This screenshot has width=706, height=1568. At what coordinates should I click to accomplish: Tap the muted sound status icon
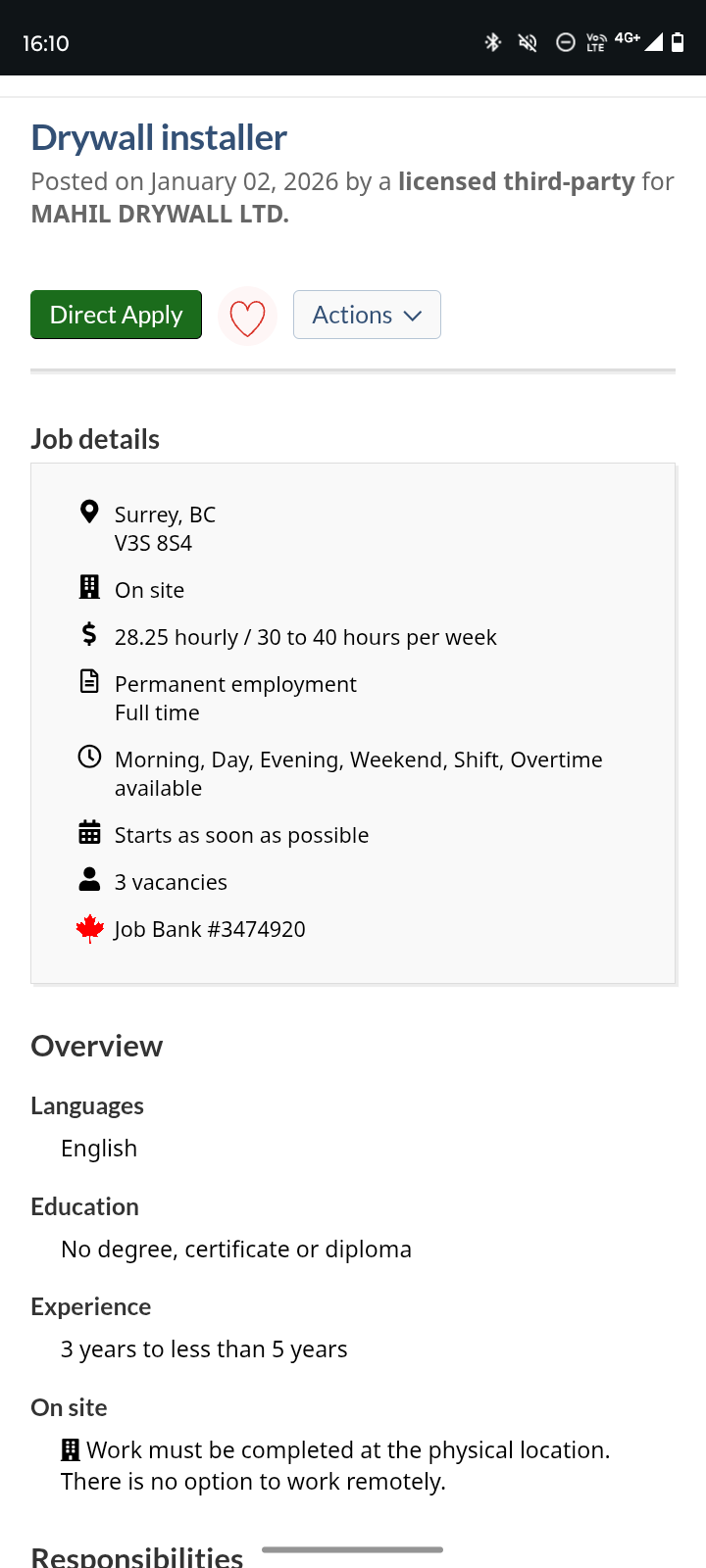click(528, 42)
